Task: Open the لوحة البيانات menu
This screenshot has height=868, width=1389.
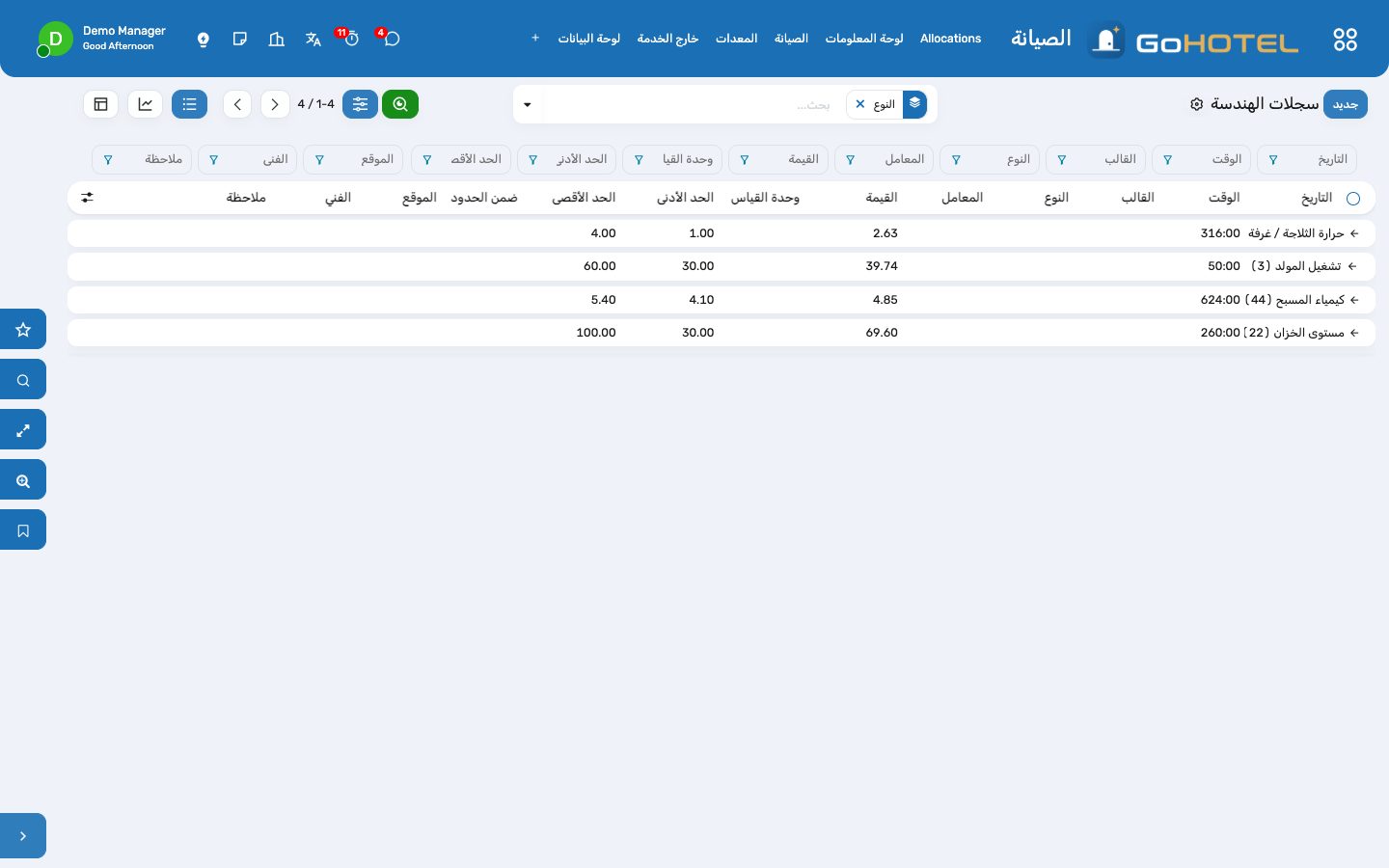Action: (589, 39)
